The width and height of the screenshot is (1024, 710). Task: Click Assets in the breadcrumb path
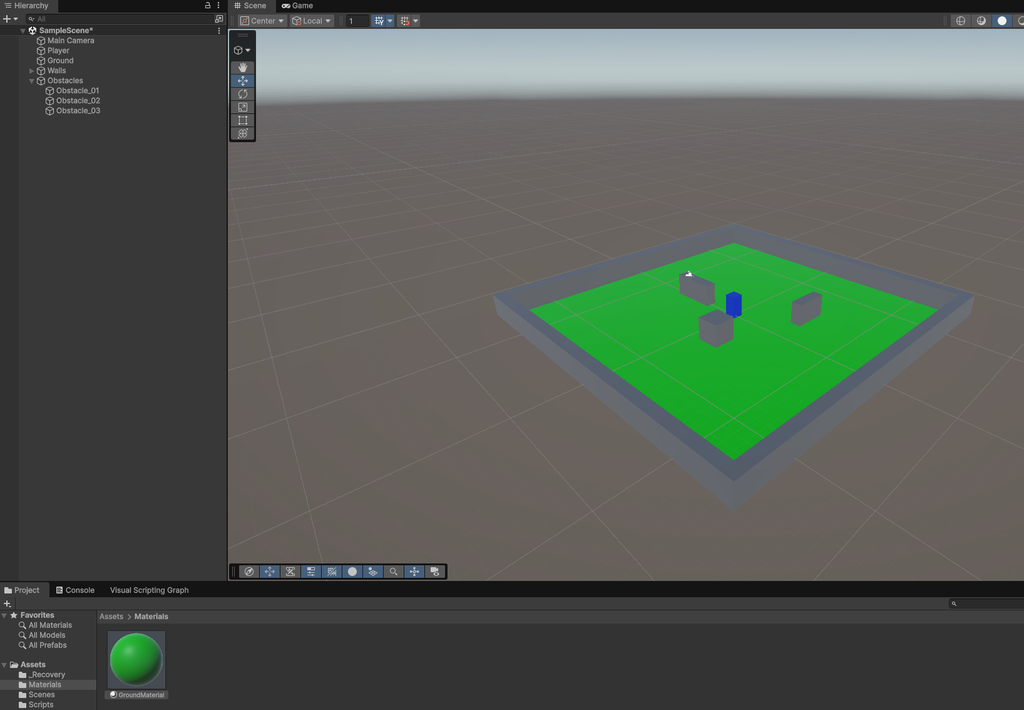tap(111, 617)
